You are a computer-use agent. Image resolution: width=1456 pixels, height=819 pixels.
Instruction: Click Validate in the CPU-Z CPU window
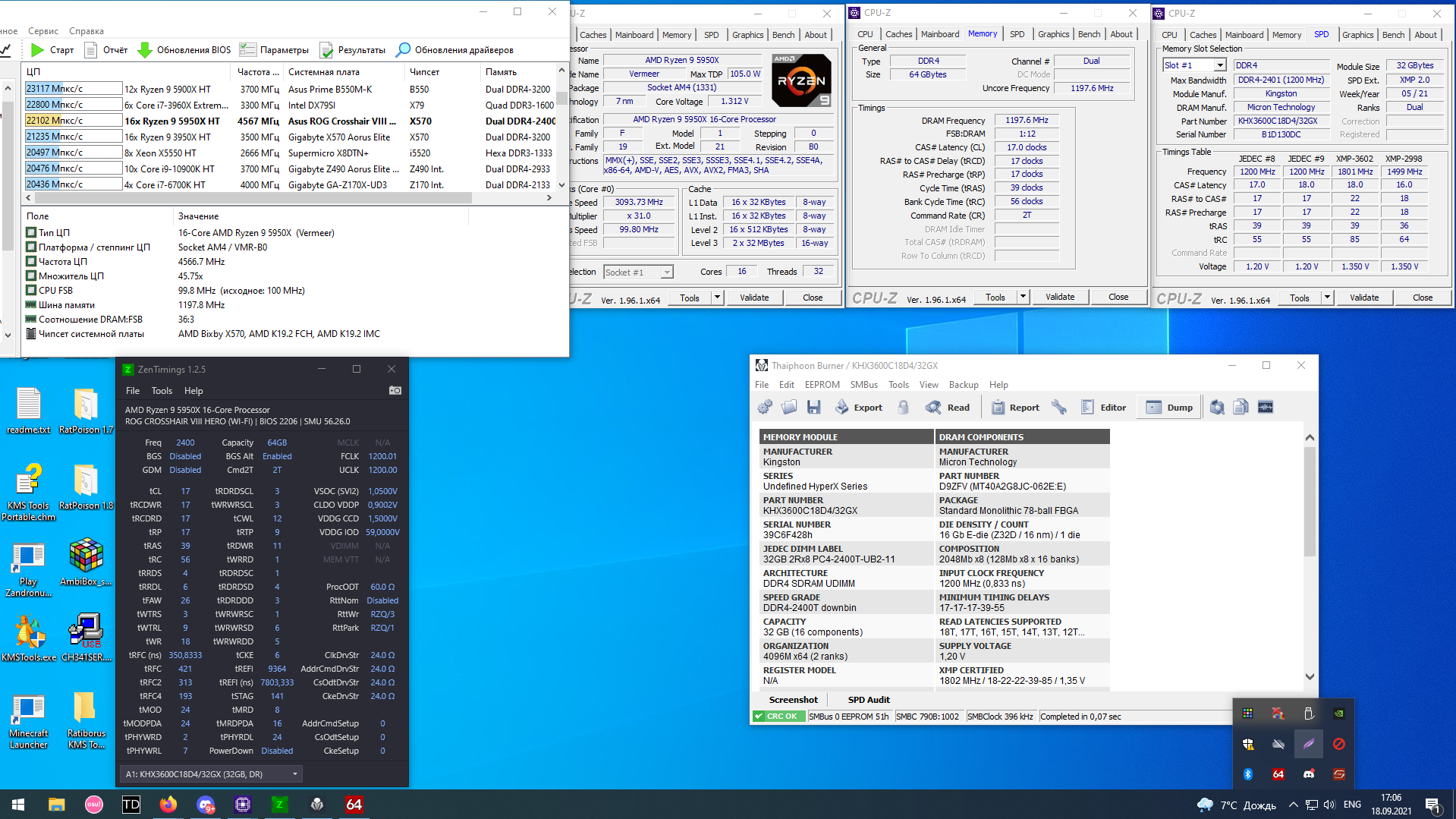tap(754, 298)
